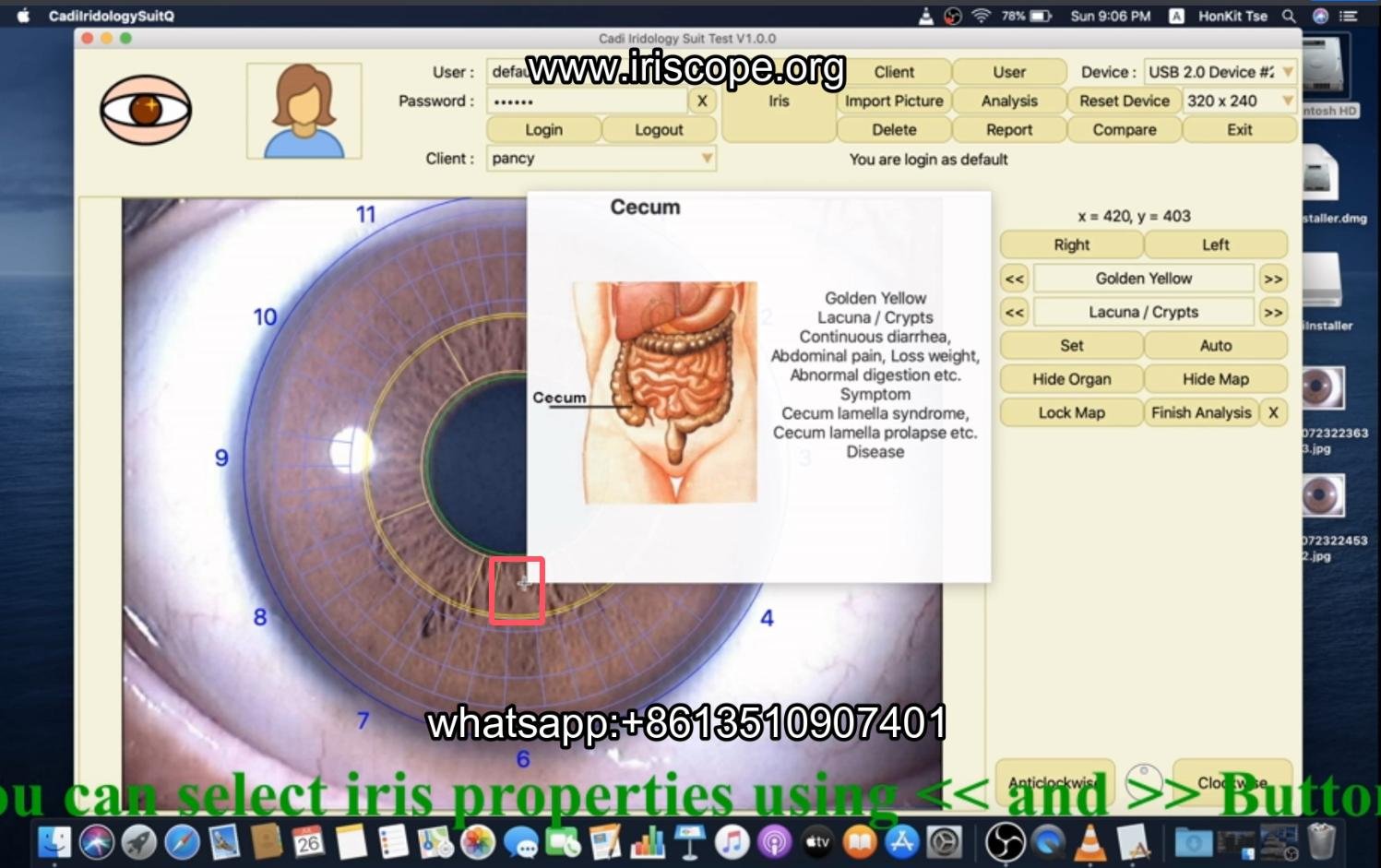The image size is (1381, 868).
Task: Open Reminders in the Dock
Action: click(x=394, y=841)
